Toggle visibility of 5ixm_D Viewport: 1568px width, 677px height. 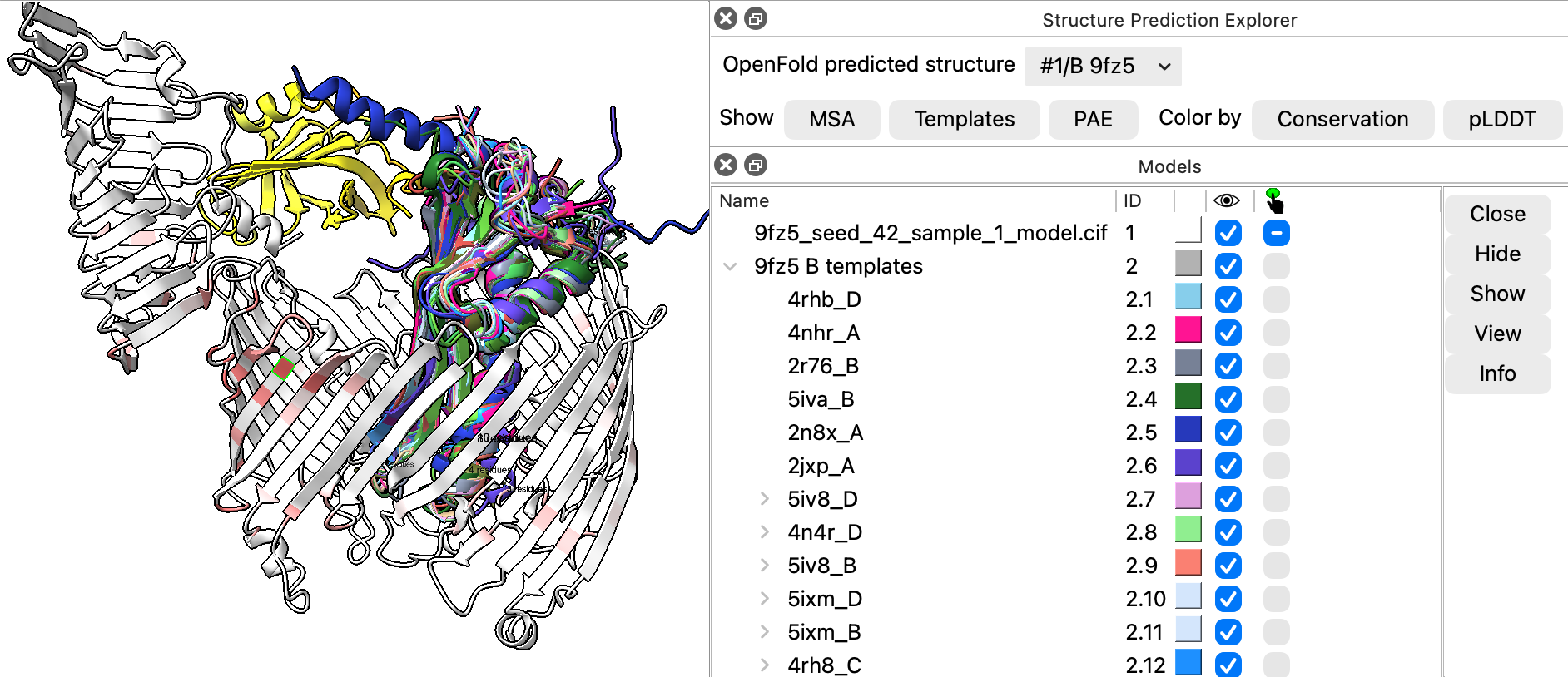tap(1228, 599)
